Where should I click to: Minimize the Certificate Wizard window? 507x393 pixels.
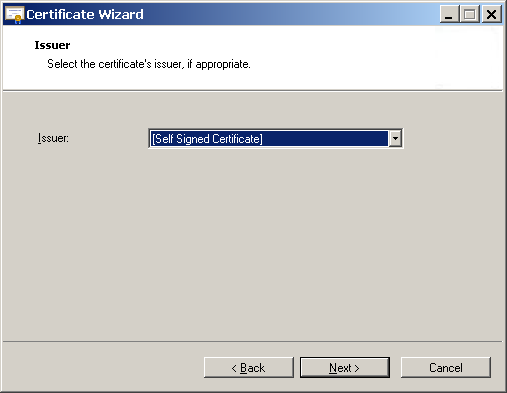pyautogui.click(x=449, y=14)
